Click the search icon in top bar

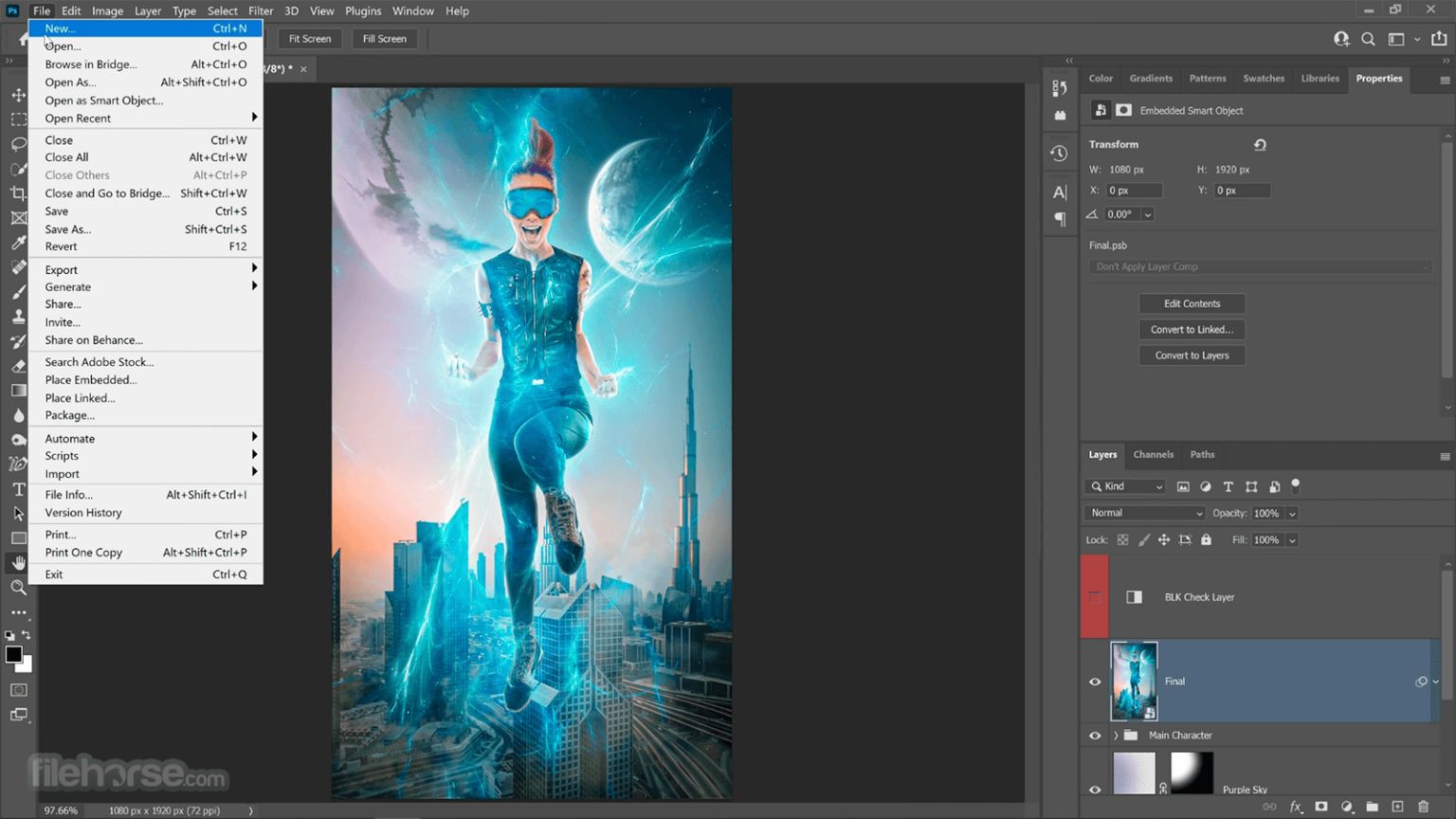tap(1368, 39)
